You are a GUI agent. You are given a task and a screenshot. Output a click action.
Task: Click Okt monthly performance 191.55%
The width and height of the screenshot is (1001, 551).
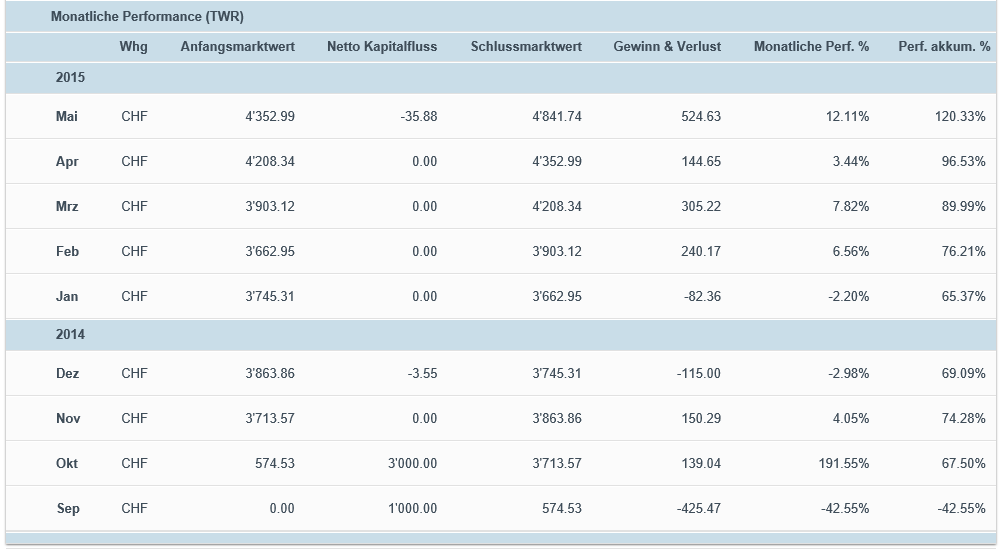coord(844,464)
